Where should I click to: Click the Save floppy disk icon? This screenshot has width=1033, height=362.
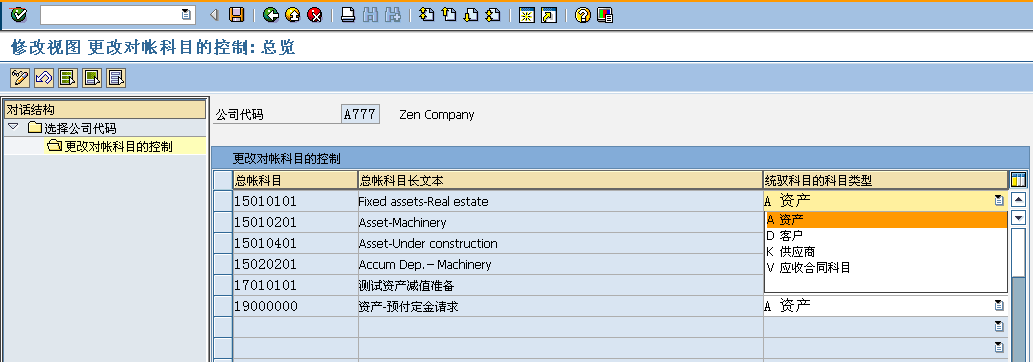point(237,15)
